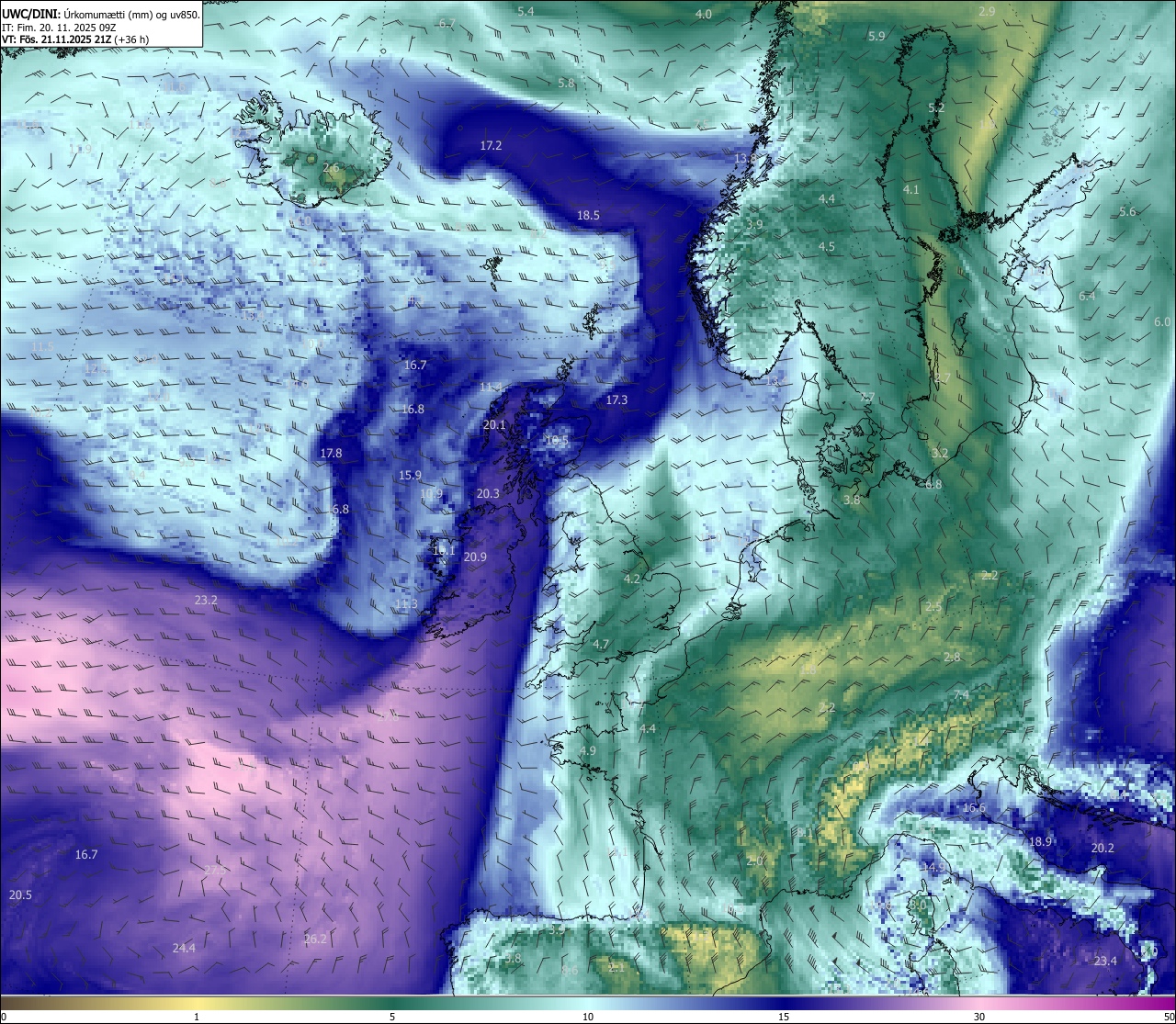Click the value label "24.4" on the map

184,949
